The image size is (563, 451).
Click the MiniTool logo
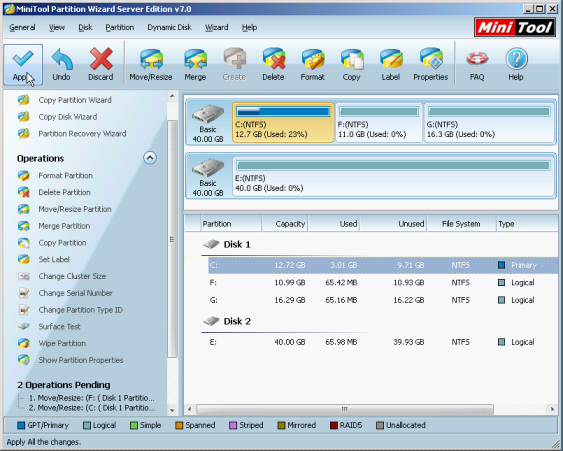click(515, 28)
